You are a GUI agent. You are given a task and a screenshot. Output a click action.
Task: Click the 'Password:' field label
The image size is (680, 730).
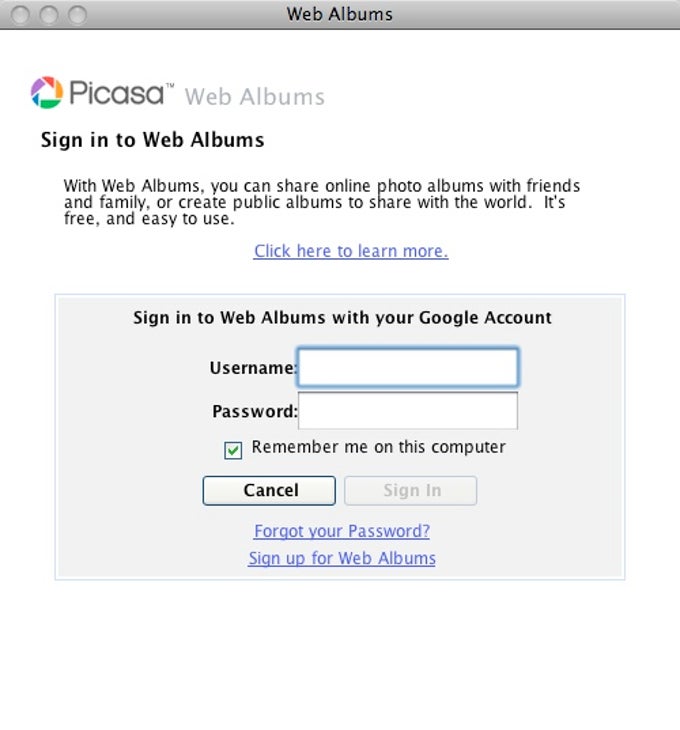255,411
